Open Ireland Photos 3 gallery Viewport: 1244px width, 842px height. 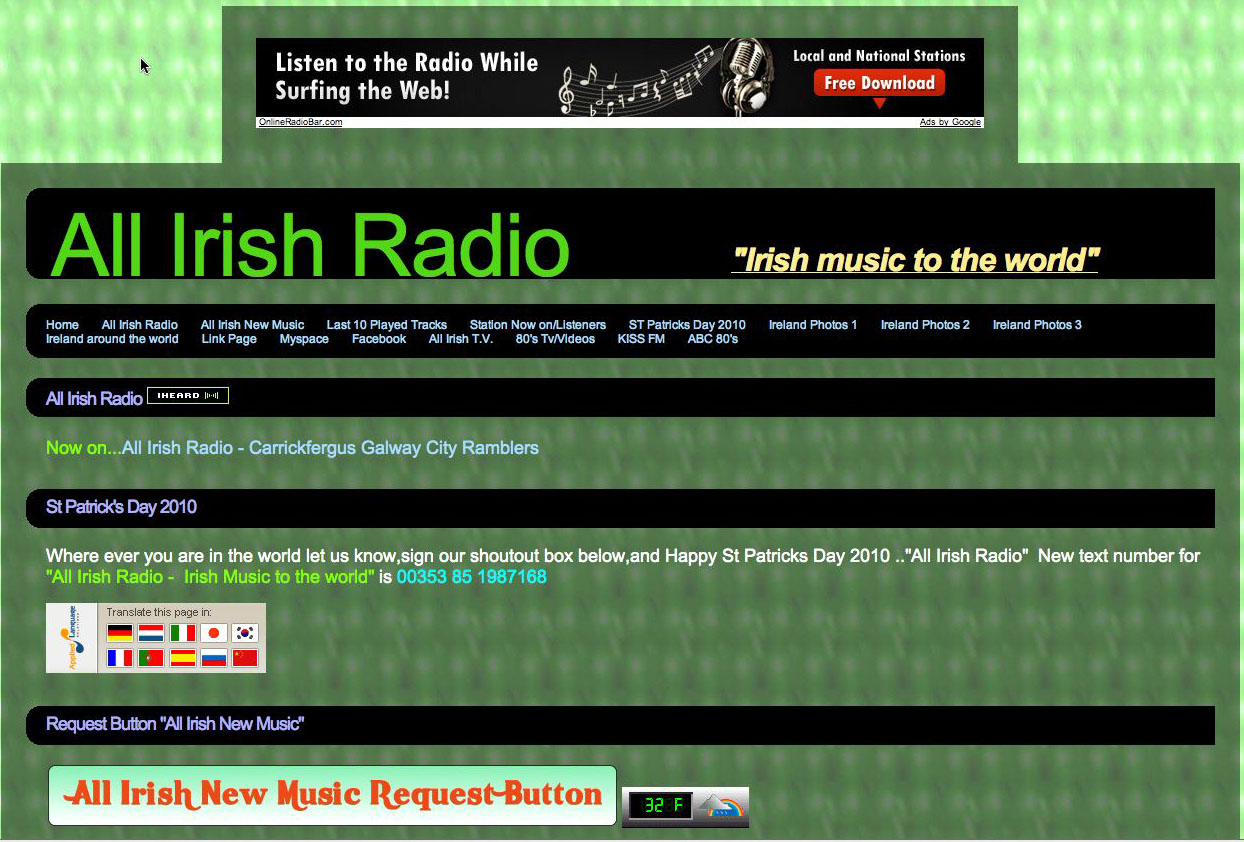(x=1037, y=325)
